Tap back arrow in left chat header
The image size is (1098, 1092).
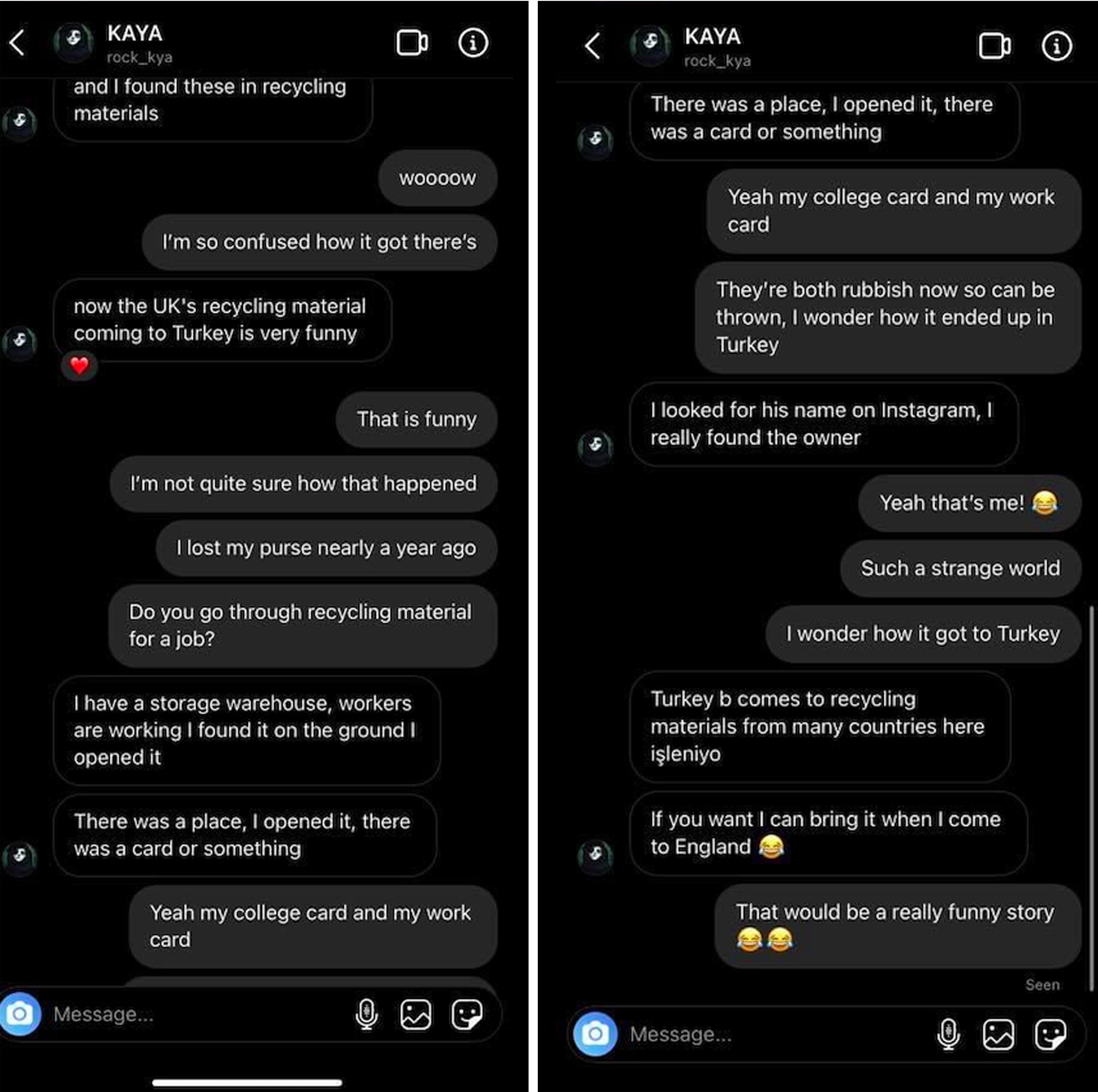point(17,43)
